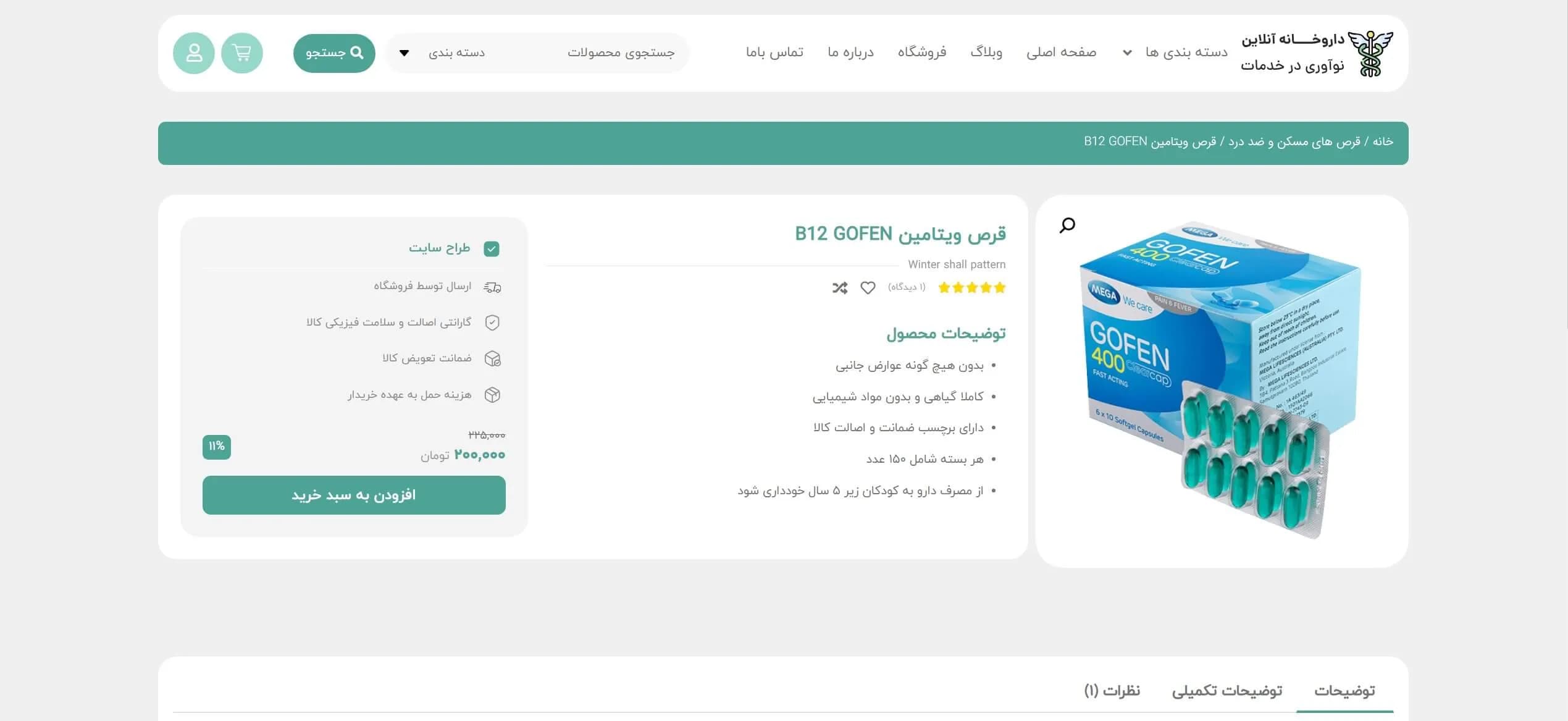Screen dimensions: 1568x721
Task: Open the دسته بندی ها nav item
Action: click(x=1186, y=53)
